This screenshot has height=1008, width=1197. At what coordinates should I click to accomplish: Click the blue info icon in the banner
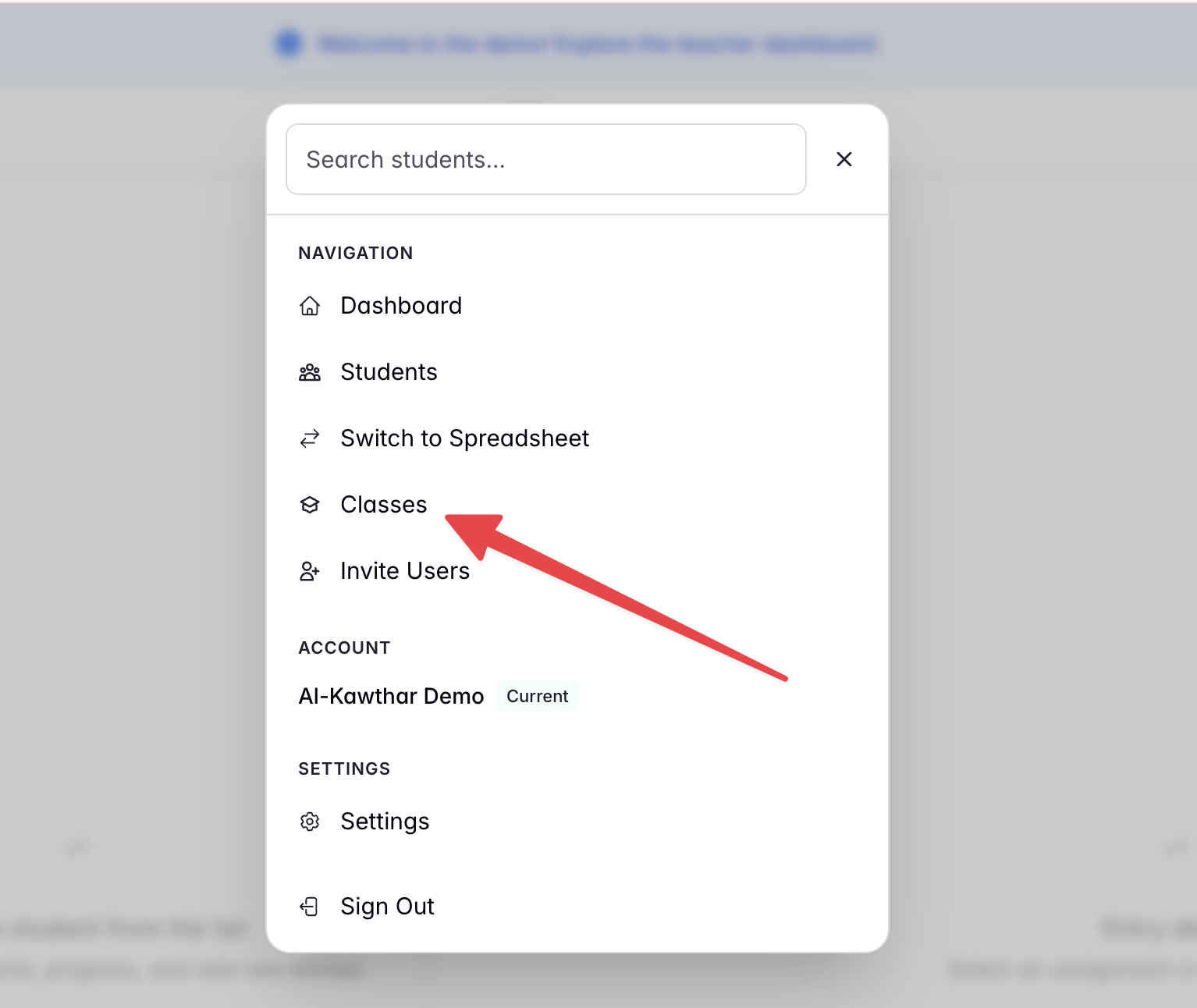pyautogui.click(x=289, y=44)
